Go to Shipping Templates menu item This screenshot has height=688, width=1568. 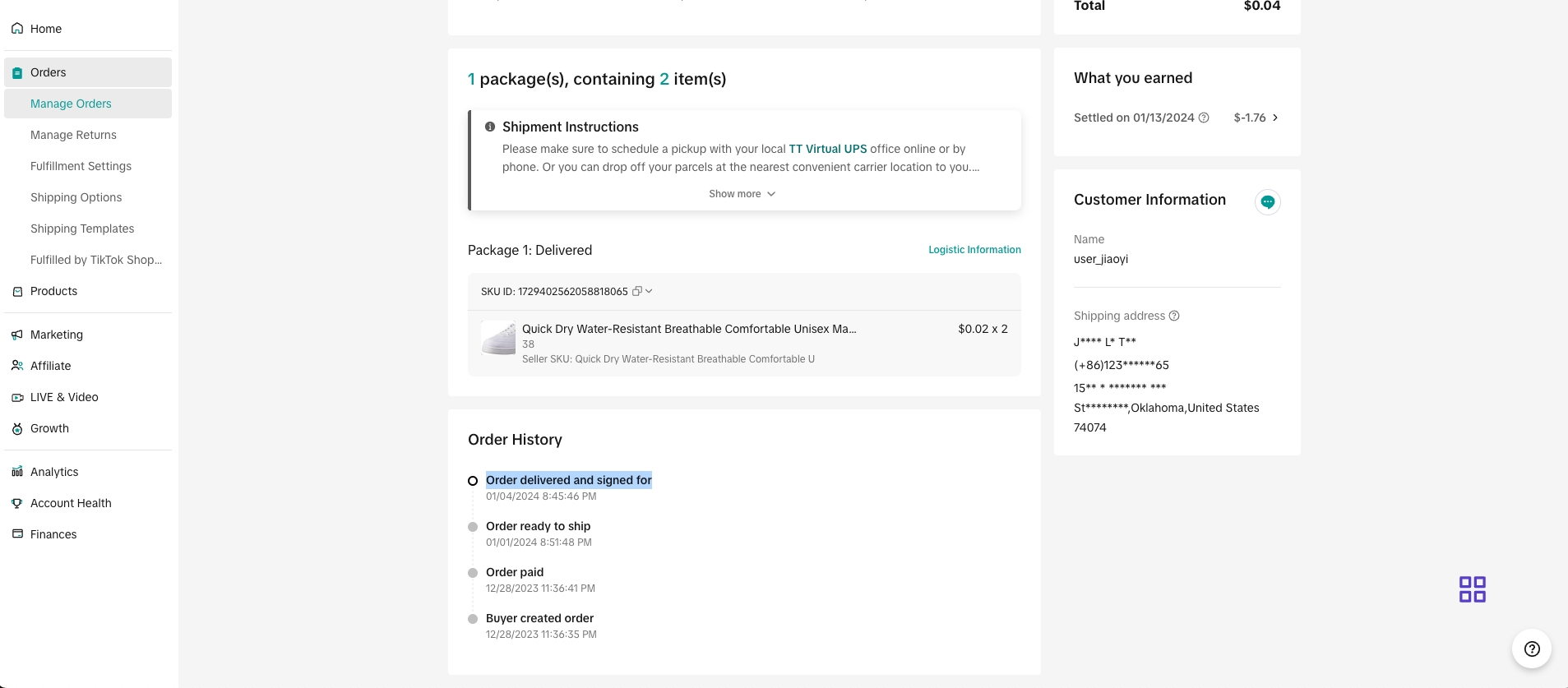[x=82, y=229]
